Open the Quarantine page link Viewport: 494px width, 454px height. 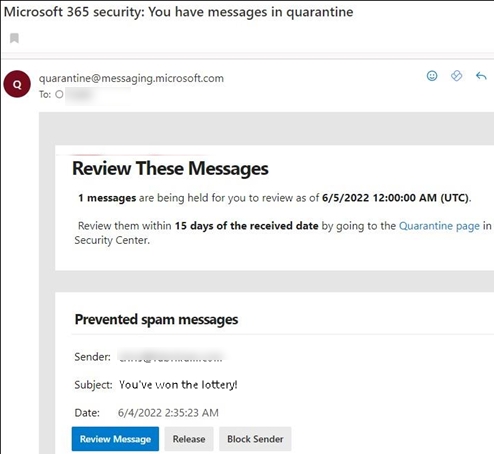point(439,226)
